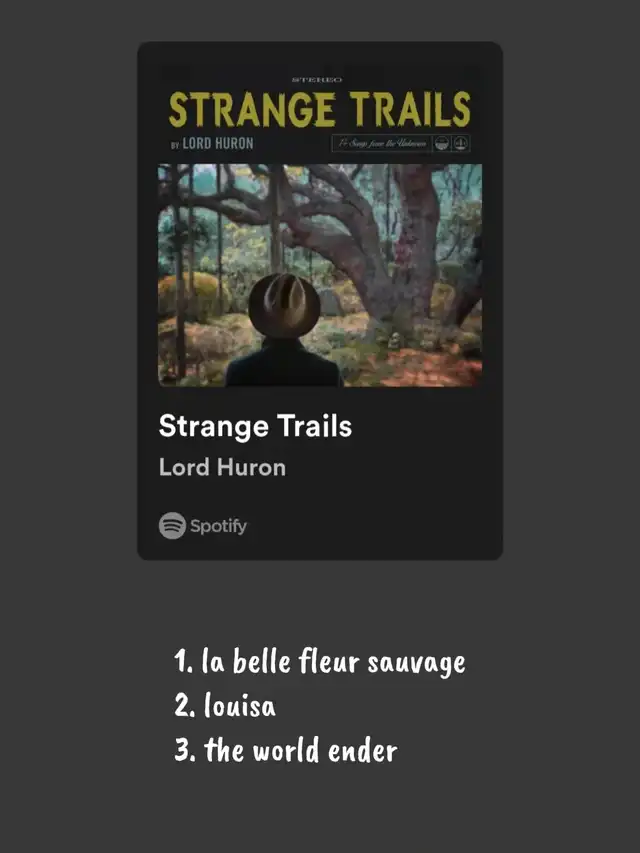Click the 'by Lord Huron' cover text
This screenshot has width=640, height=853.
(211, 143)
